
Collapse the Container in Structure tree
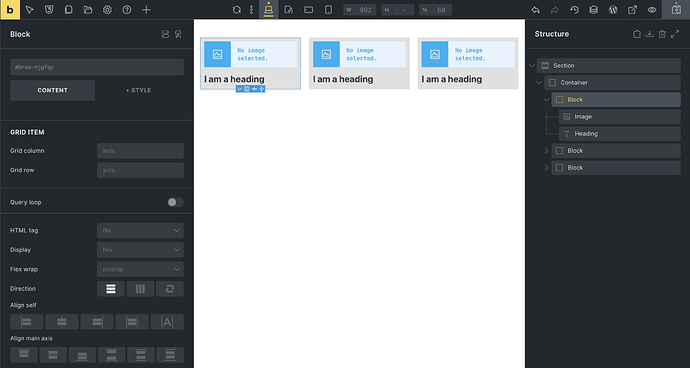click(539, 83)
